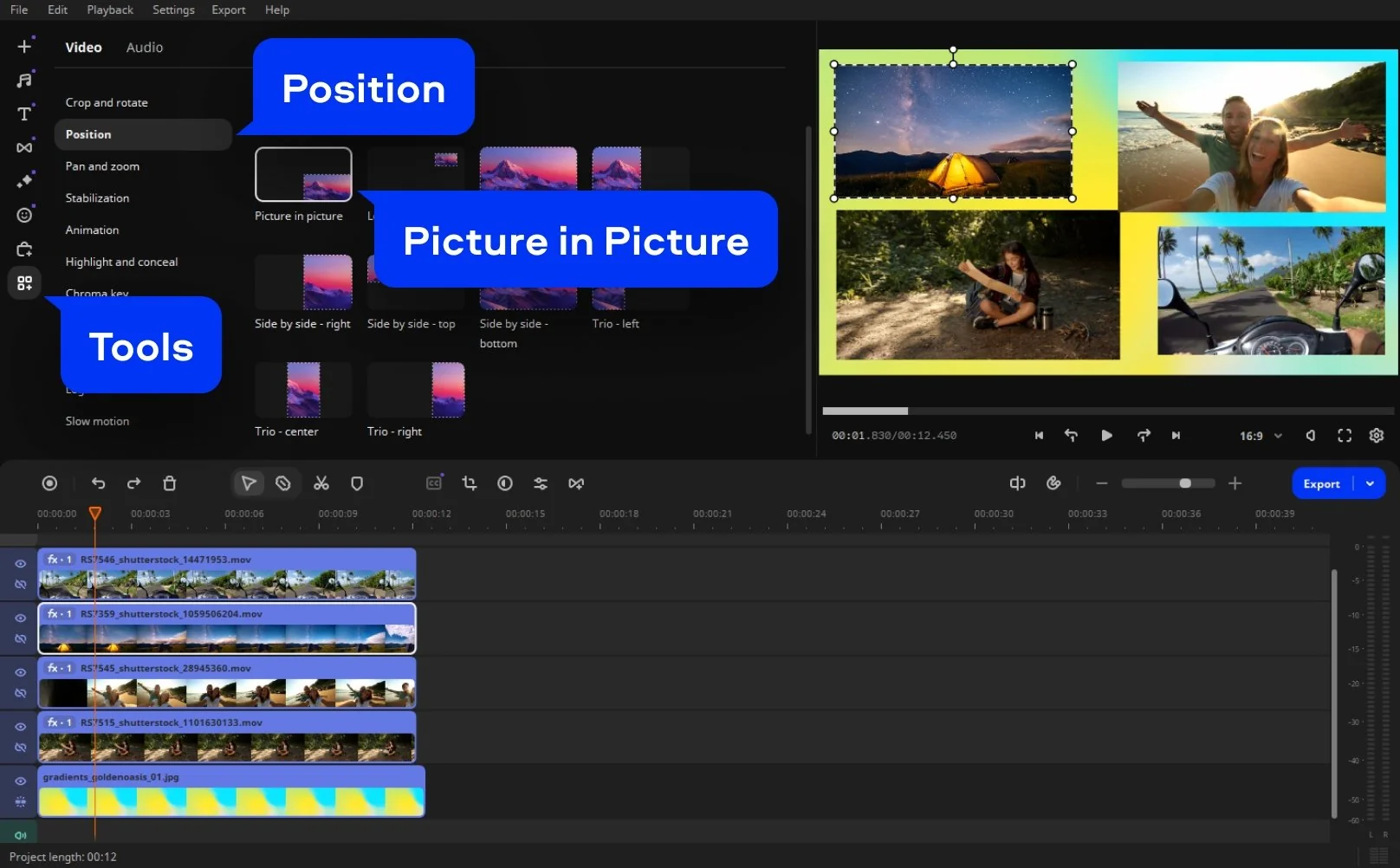Toggle visibility of gradients_goldenoasis track

tap(20, 781)
